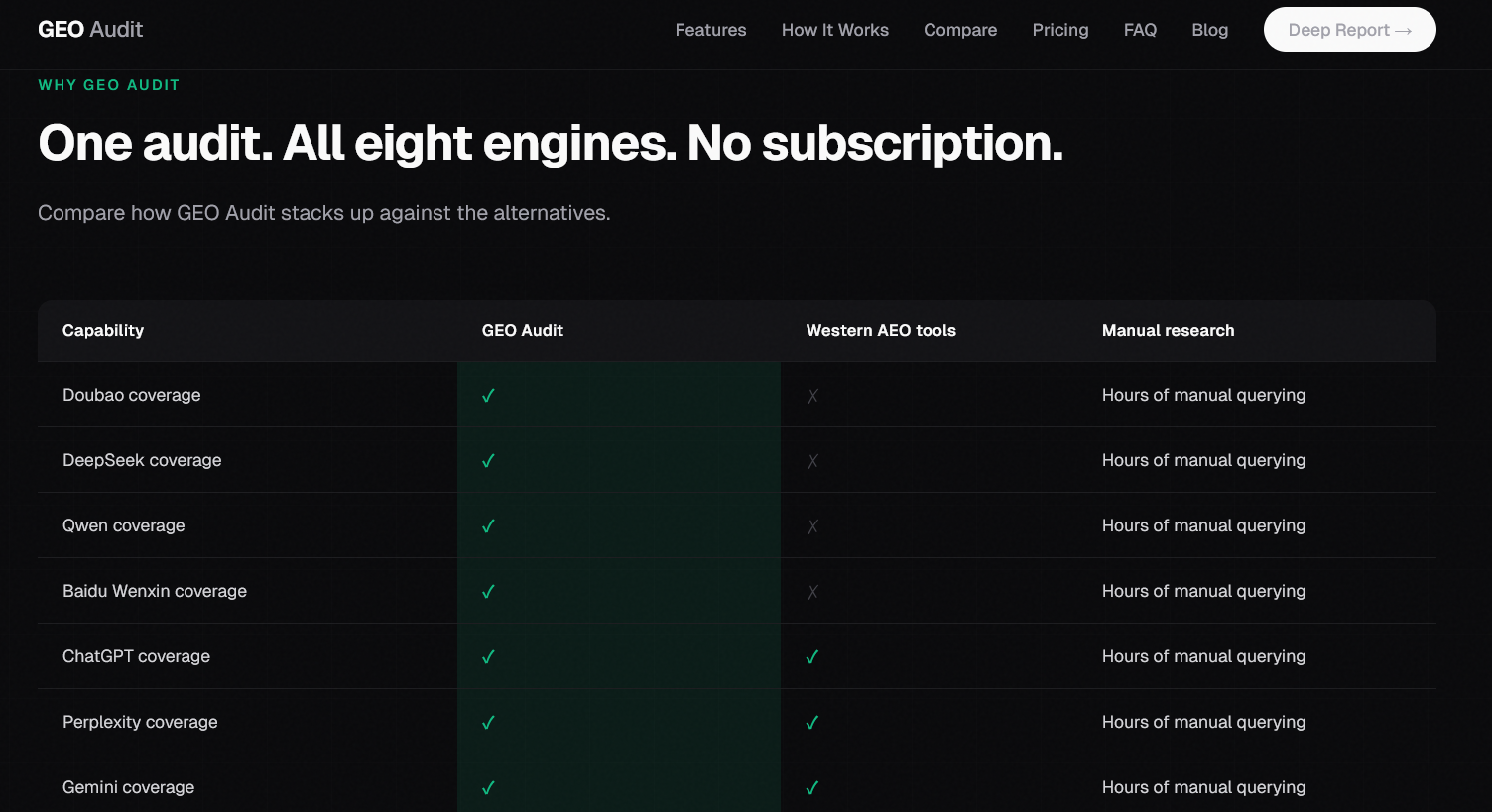Select the Baidu Wenxin coverage row label
Viewport: 1492px width, 812px height.
click(155, 591)
